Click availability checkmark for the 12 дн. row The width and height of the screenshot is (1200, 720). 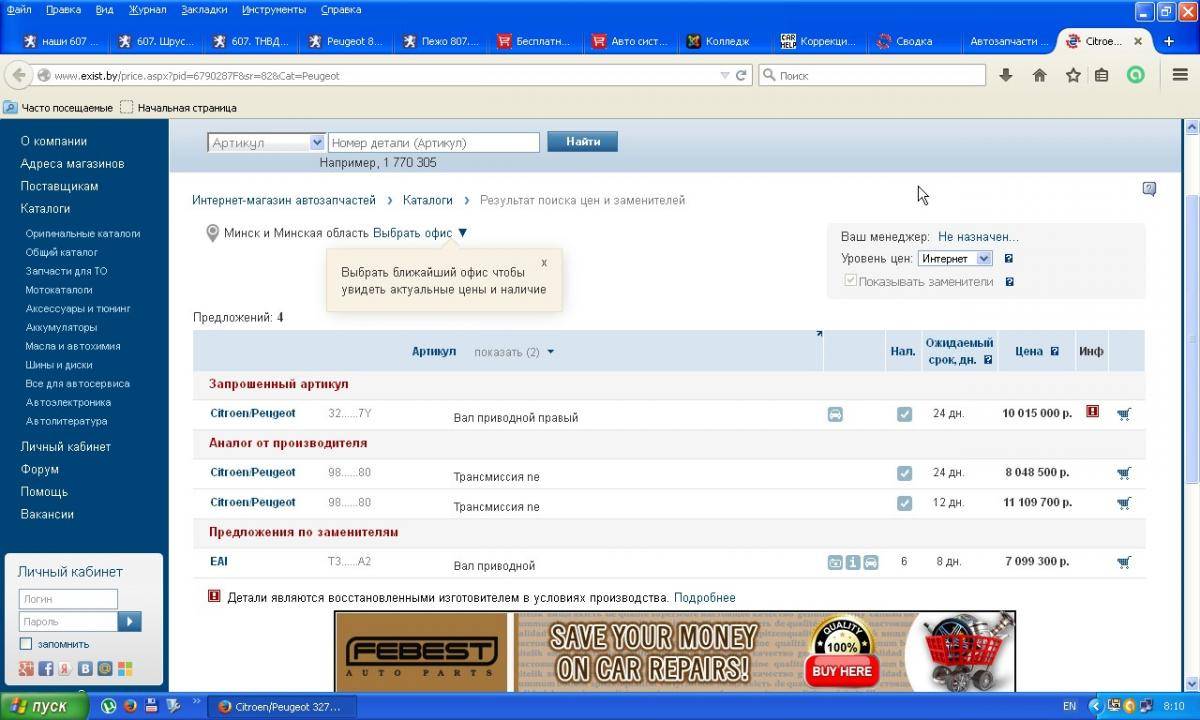coord(904,503)
